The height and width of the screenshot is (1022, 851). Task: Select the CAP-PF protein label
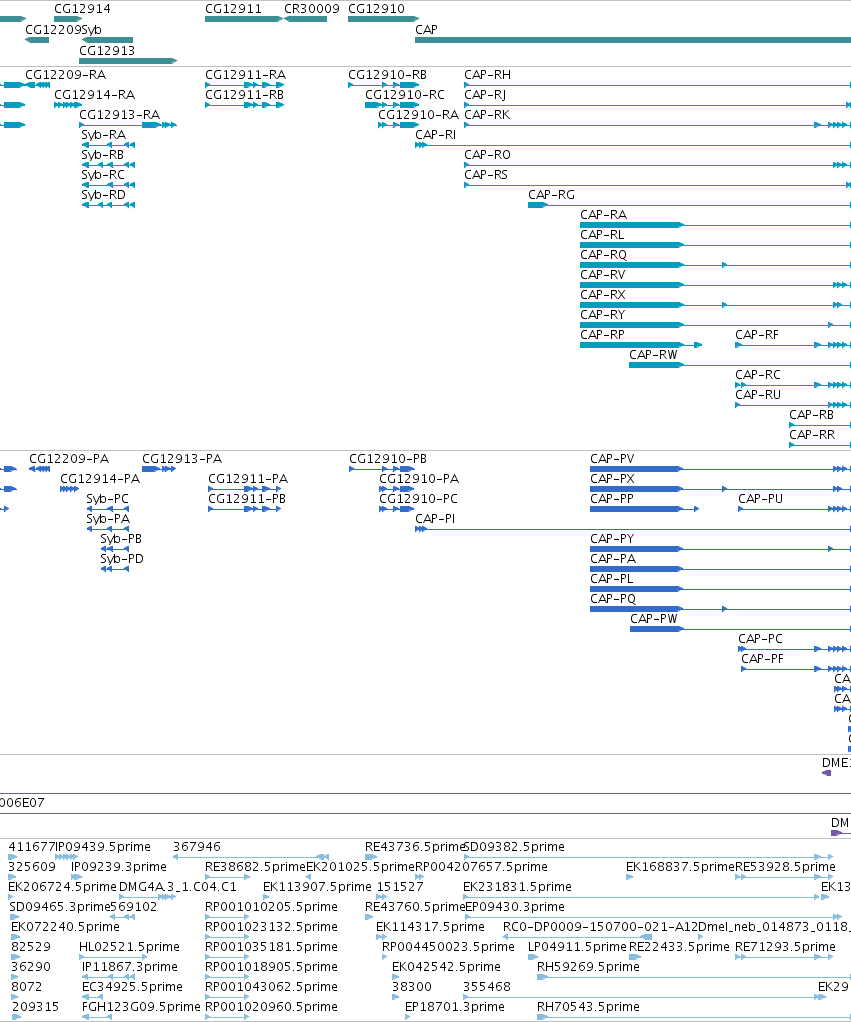pyautogui.click(x=762, y=658)
